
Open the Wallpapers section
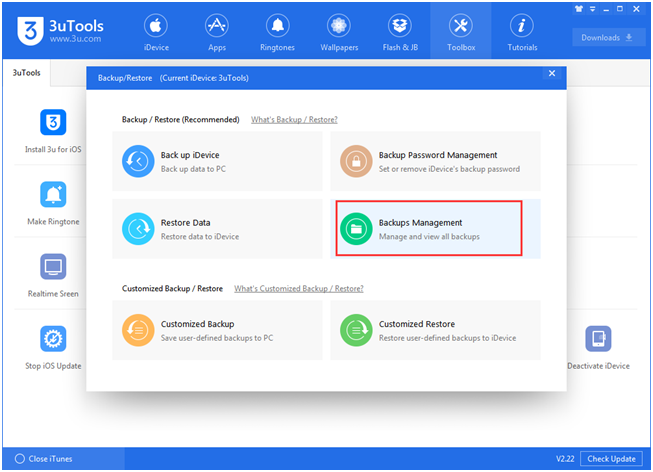point(339,33)
